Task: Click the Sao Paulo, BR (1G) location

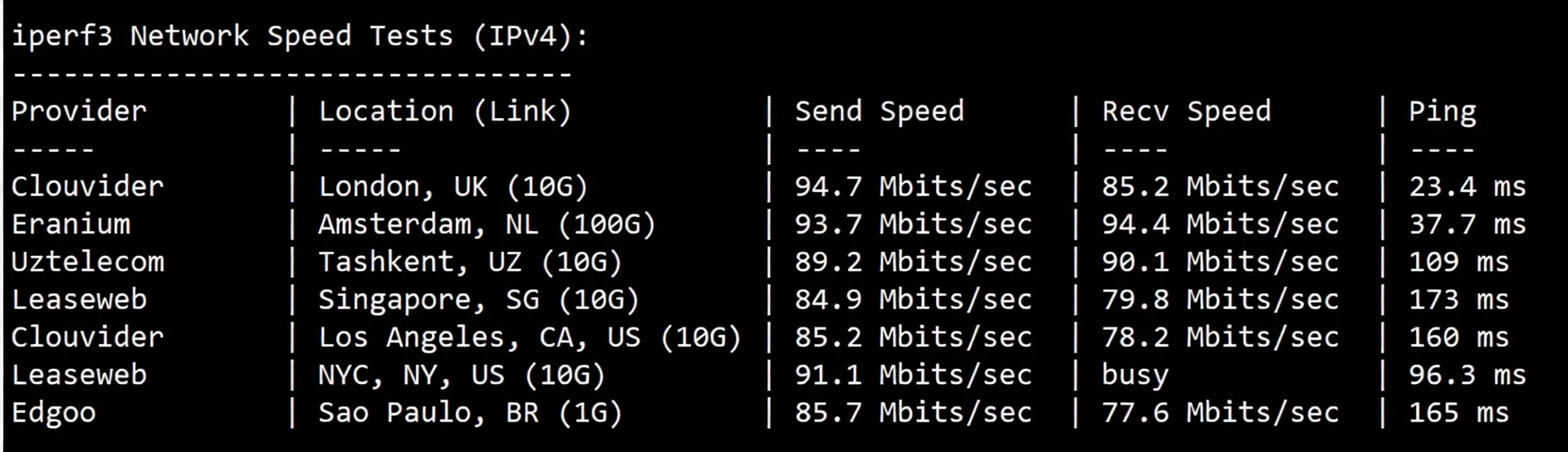Action: point(470,413)
